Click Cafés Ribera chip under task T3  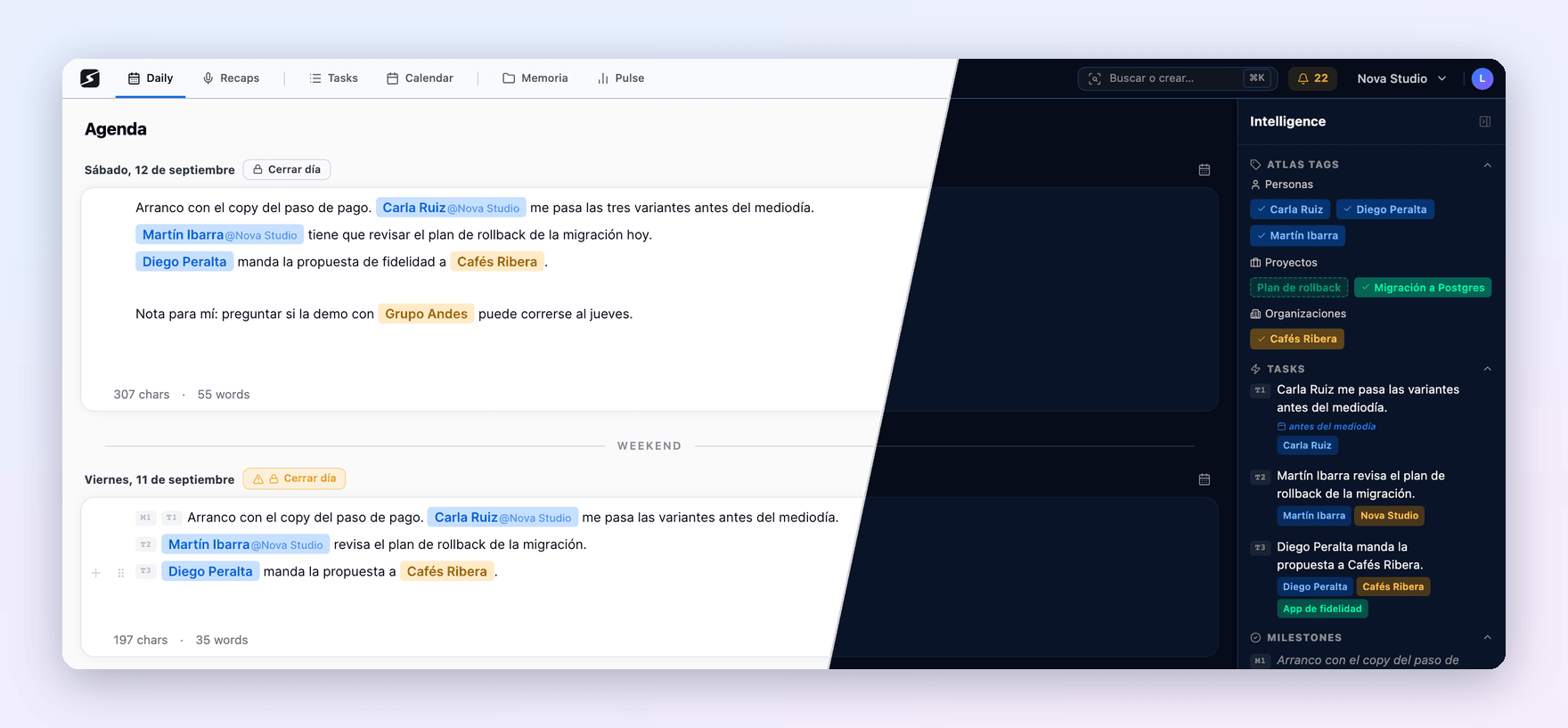(x=1393, y=586)
